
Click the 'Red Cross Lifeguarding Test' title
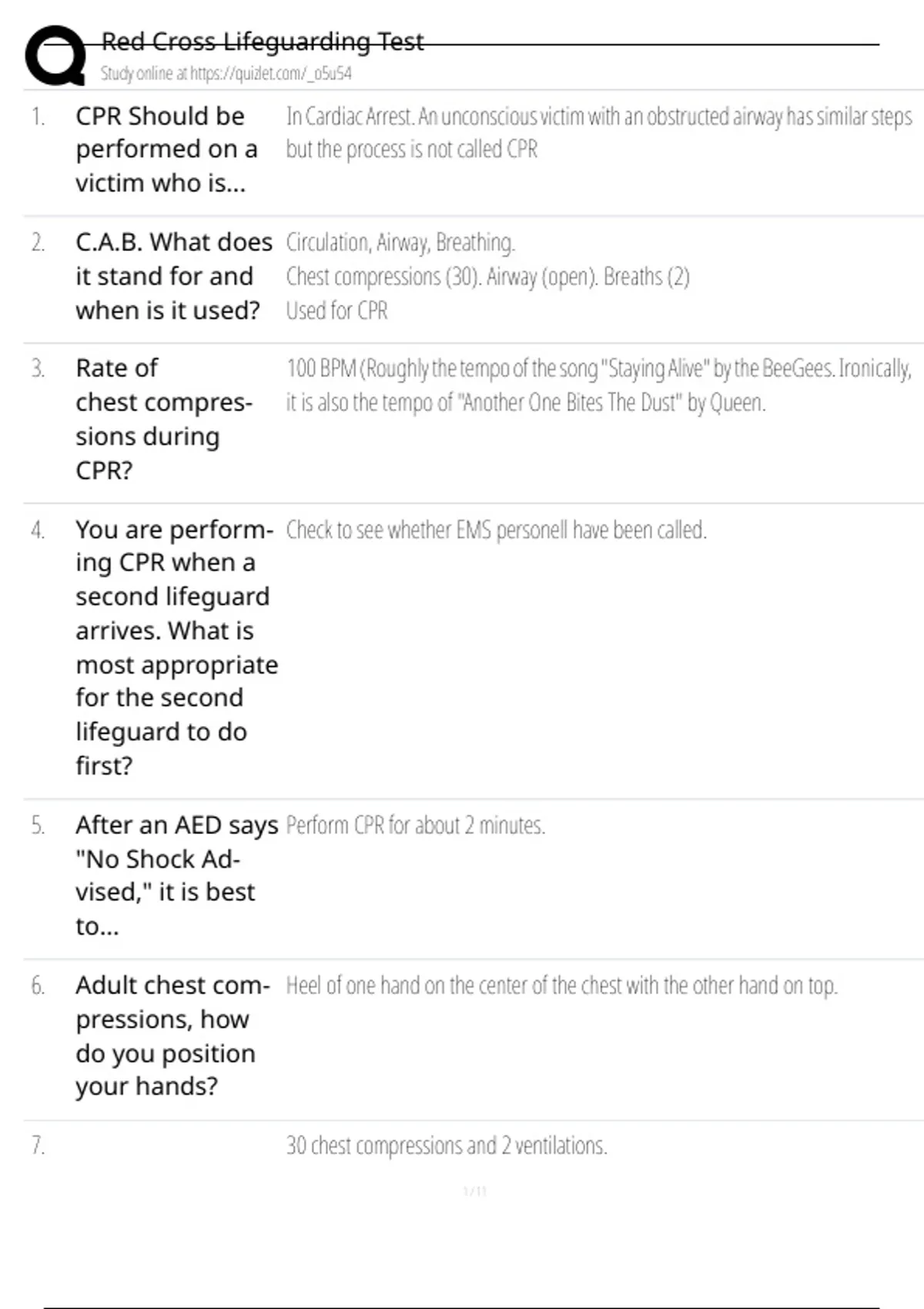(x=263, y=41)
